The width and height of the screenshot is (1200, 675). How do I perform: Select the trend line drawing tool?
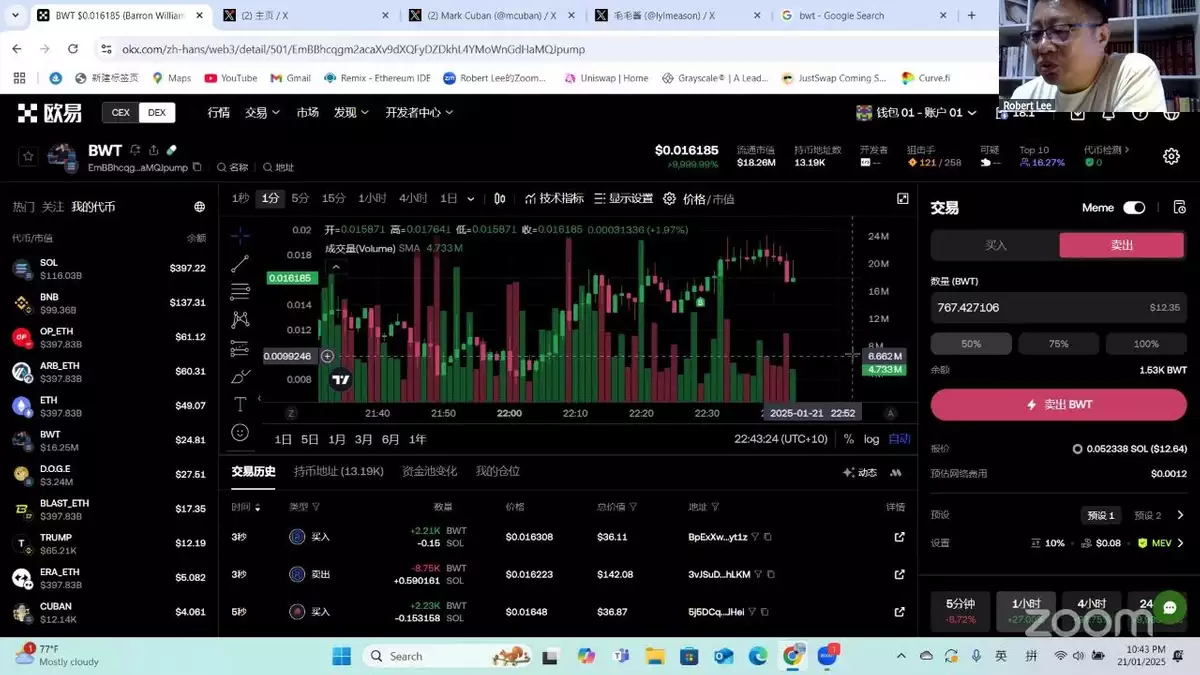click(240, 264)
